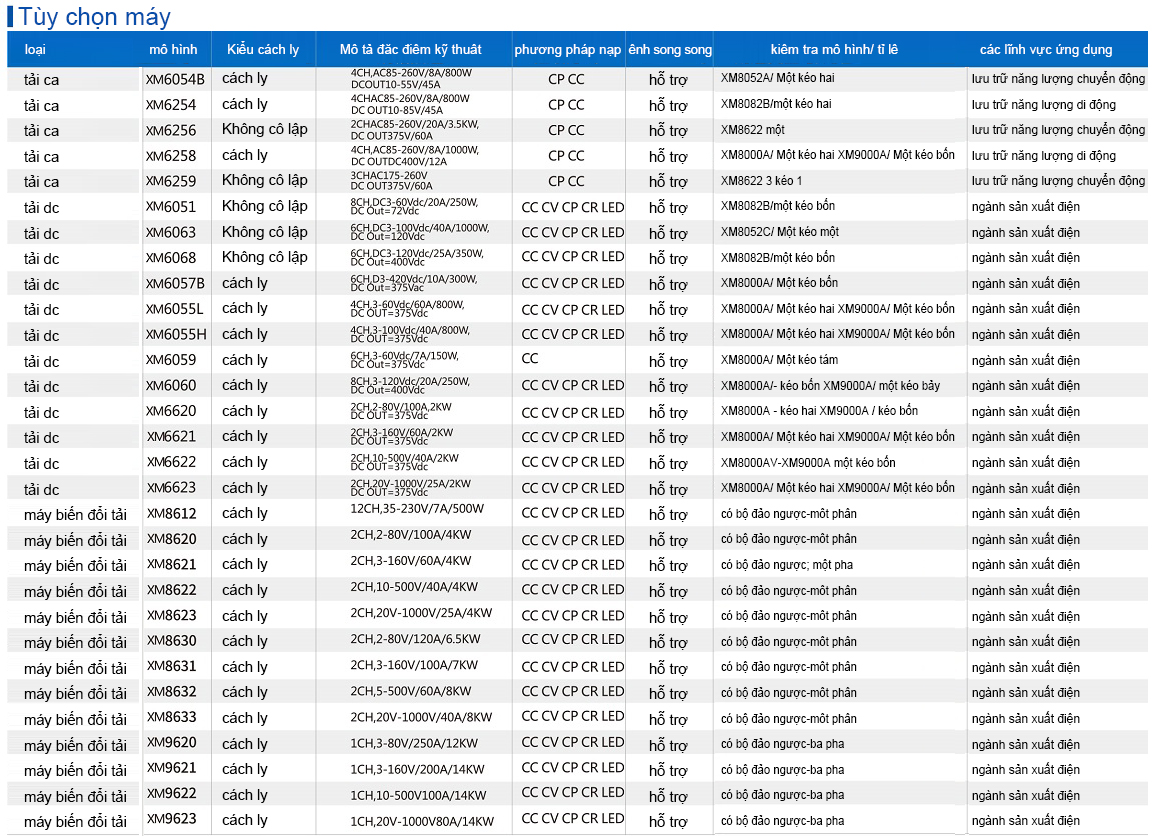Screen dimensions: 1156x836
Task: Click the 'ênh song song' column header
Action: click(670, 49)
